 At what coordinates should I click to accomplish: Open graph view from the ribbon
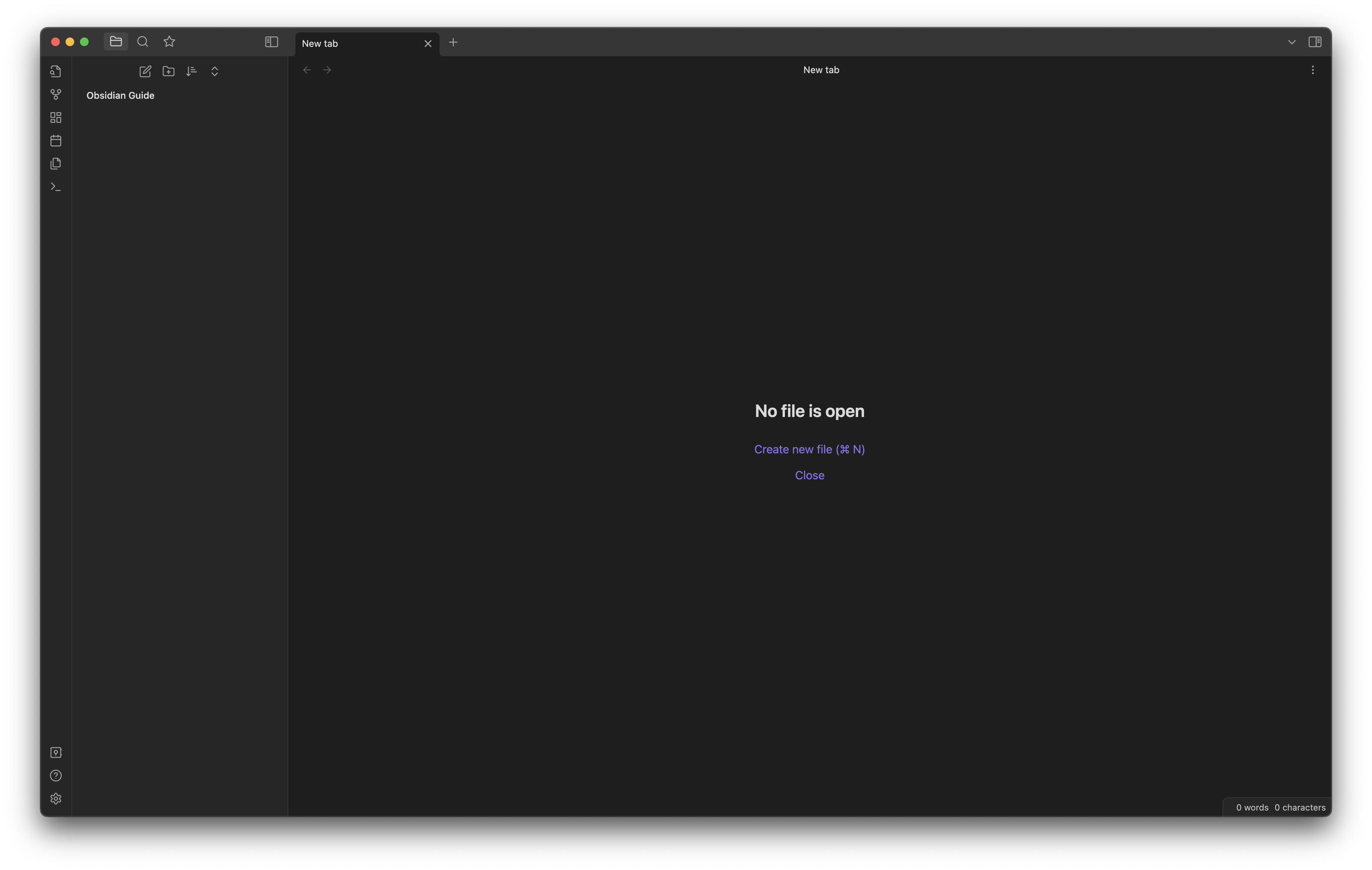[x=56, y=95]
